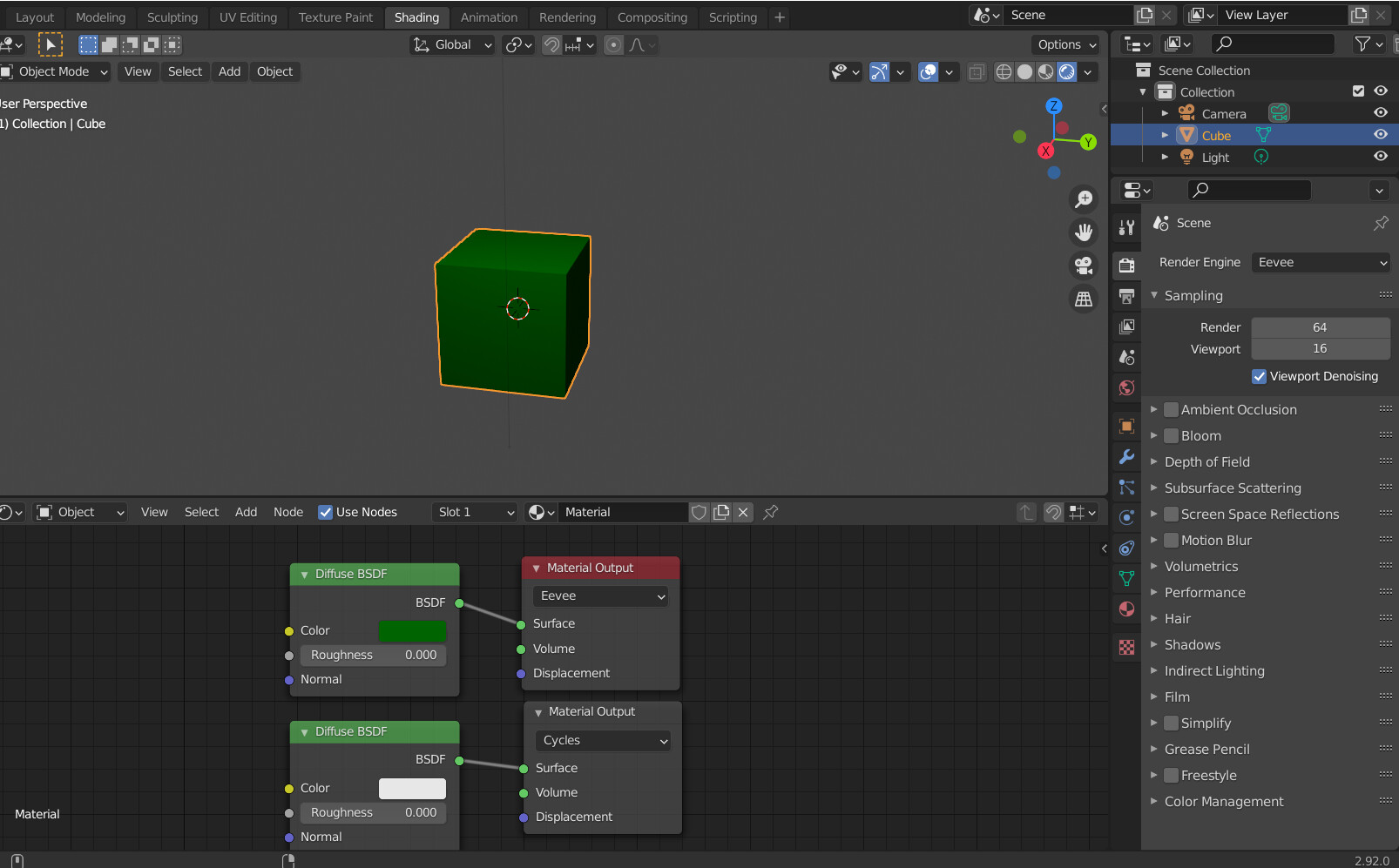1399x868 pixels.
Task: Change Eevee to Cycles in Material Output
Action: pyautogui.click(x=599, y=595)
